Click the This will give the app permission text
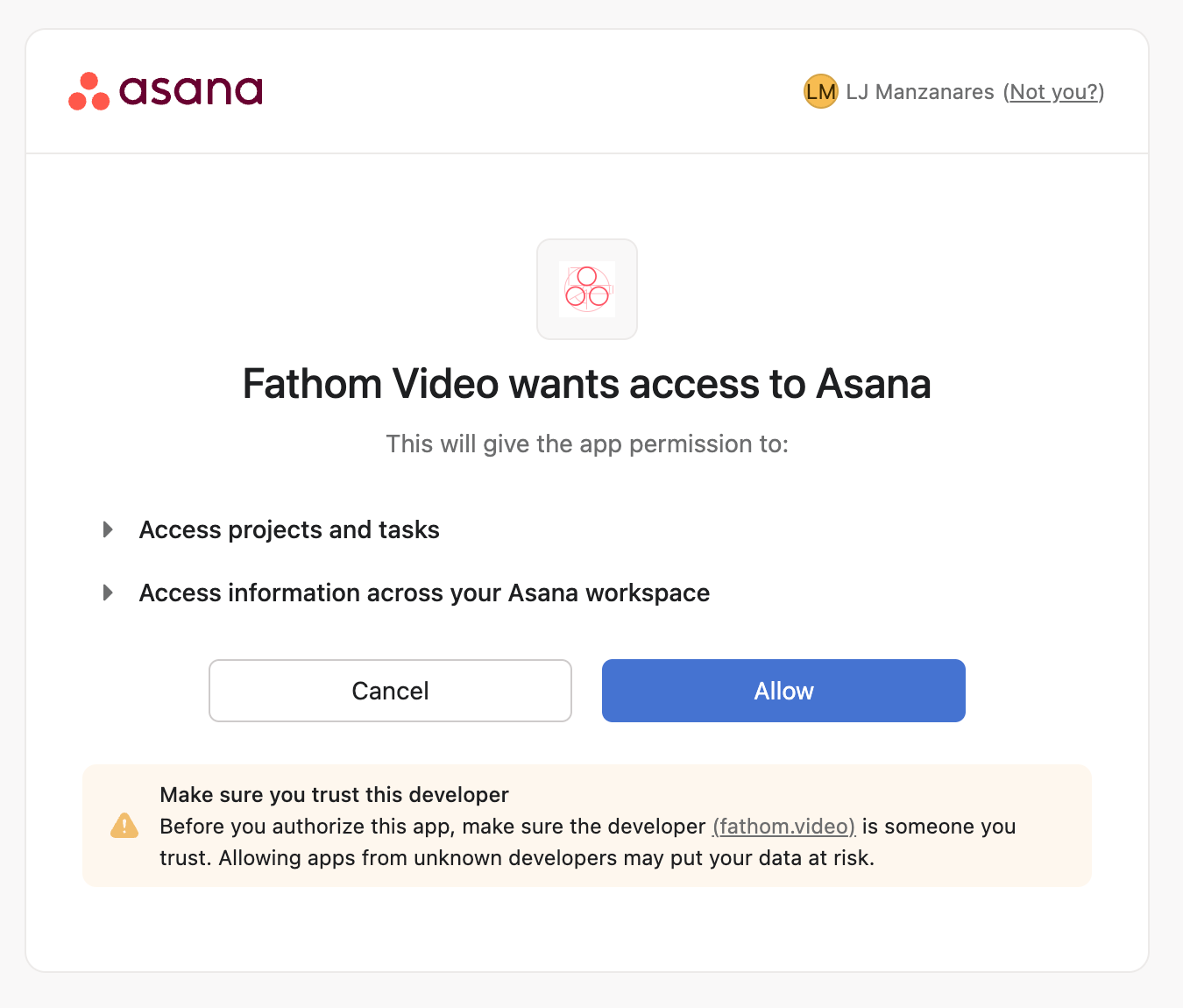 click(587, 444)
